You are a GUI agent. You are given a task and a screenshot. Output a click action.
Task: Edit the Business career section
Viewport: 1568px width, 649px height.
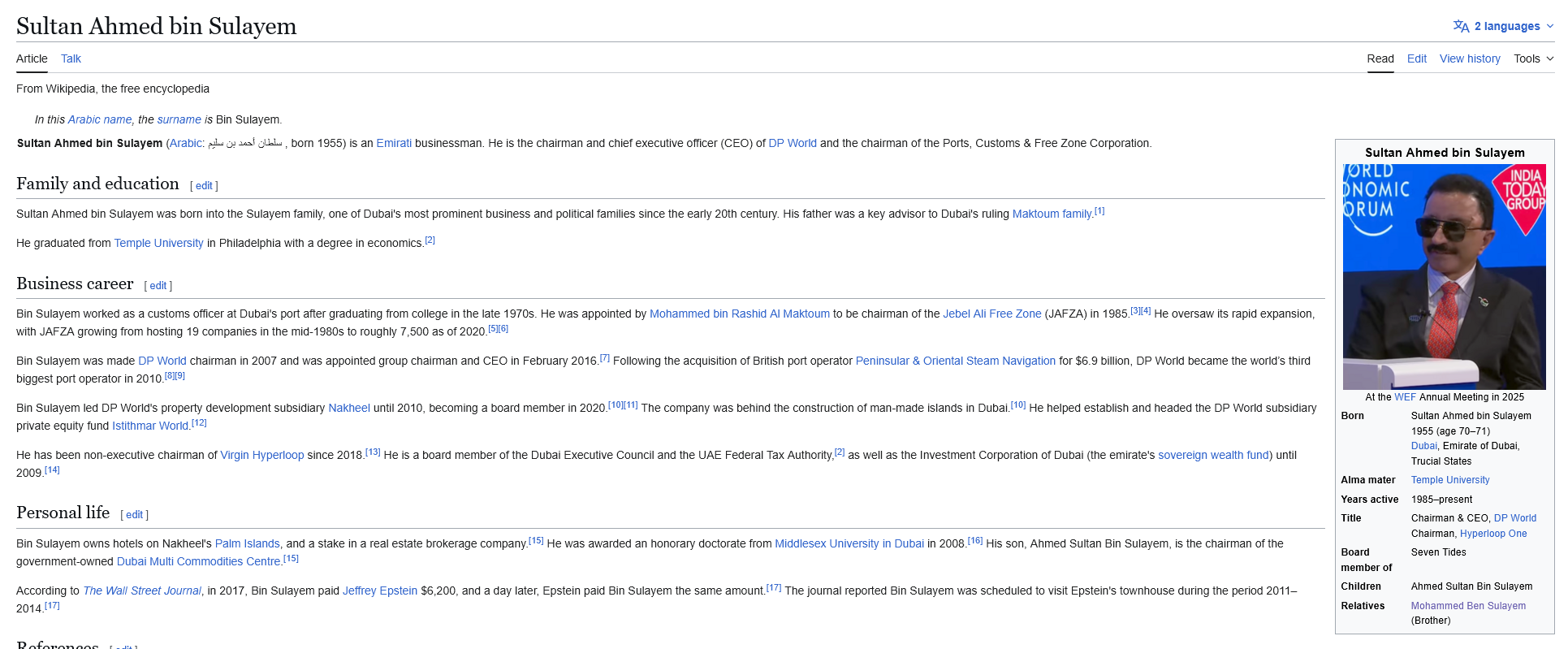tap(158, 286)
